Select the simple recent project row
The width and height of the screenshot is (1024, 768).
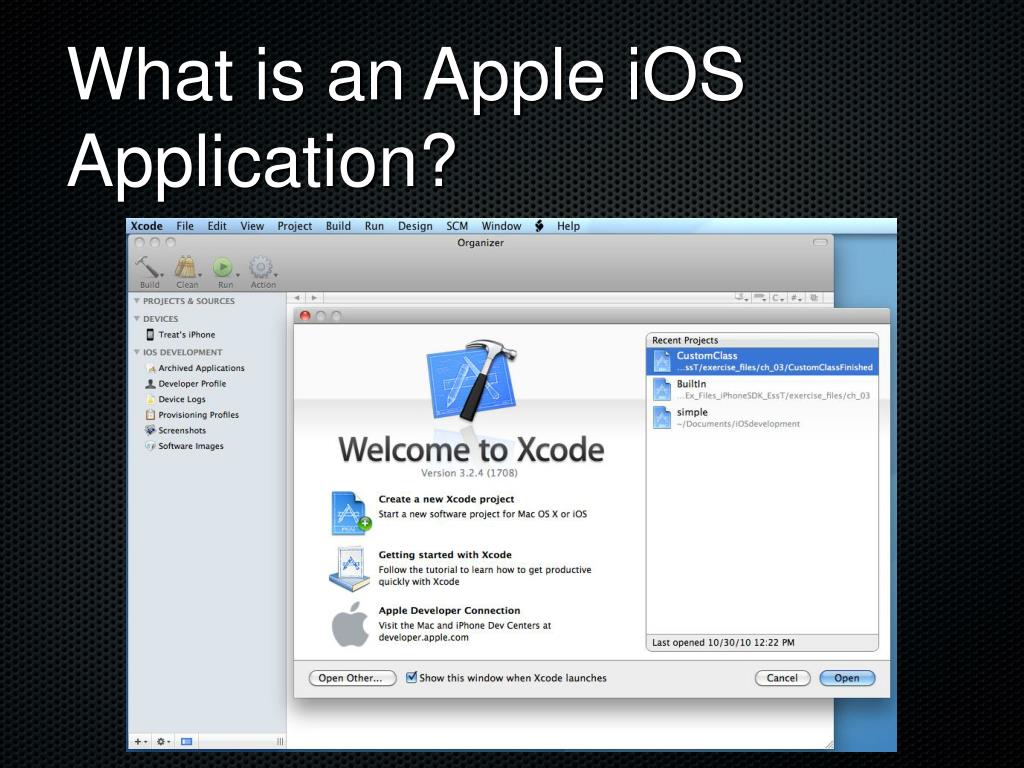click(762, 418)
